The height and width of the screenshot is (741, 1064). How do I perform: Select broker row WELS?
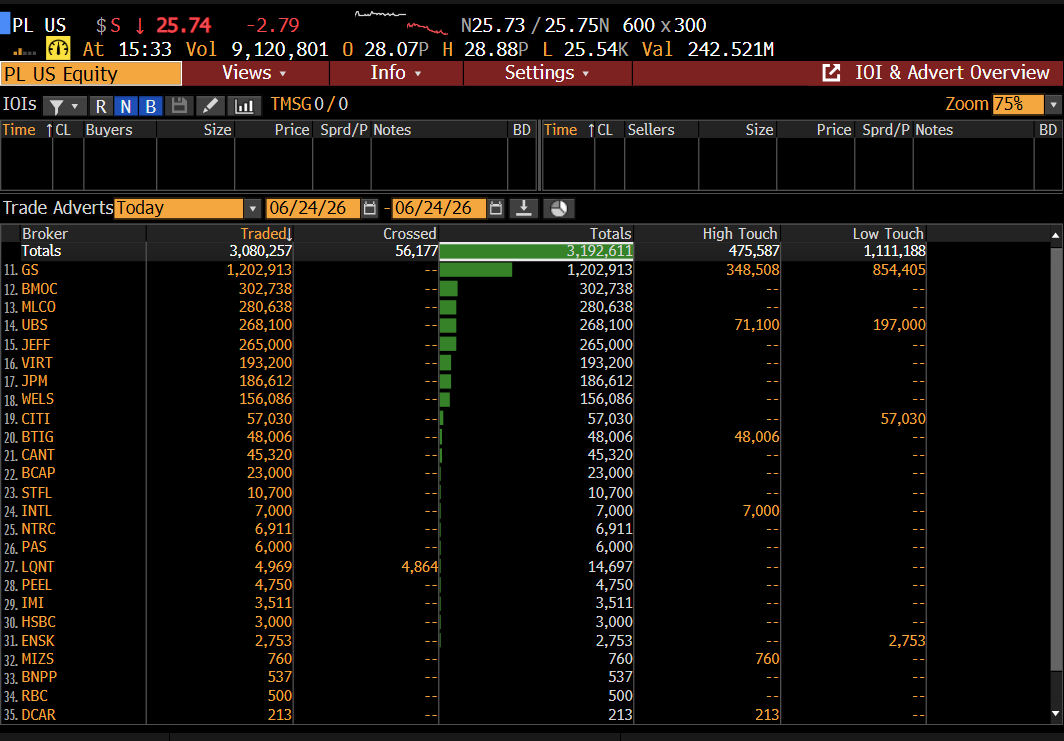[463, 399]
